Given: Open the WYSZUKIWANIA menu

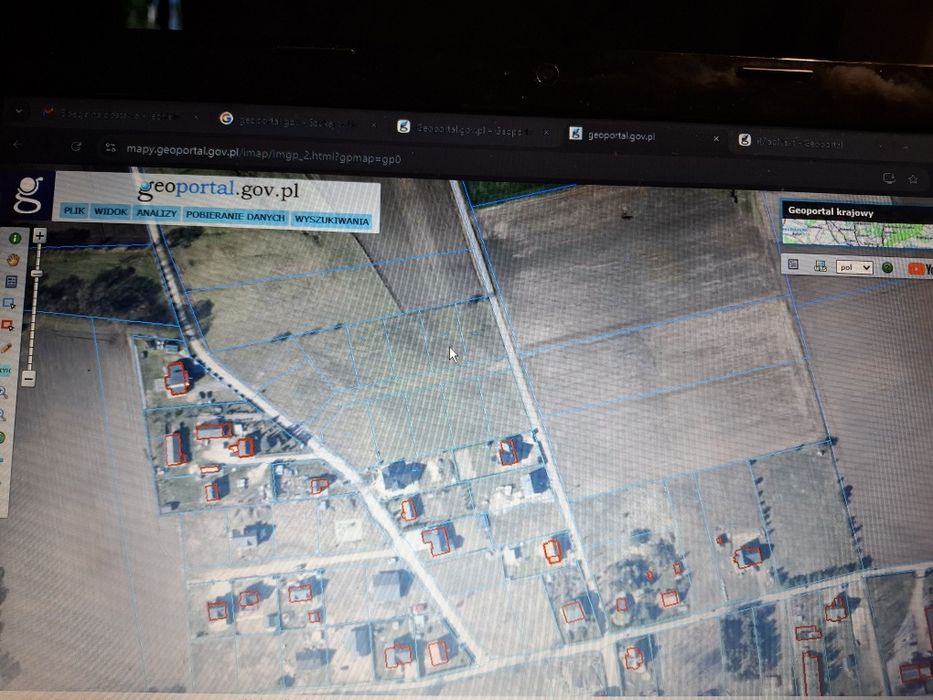Looking at the screenshot, I should (331, 220).
